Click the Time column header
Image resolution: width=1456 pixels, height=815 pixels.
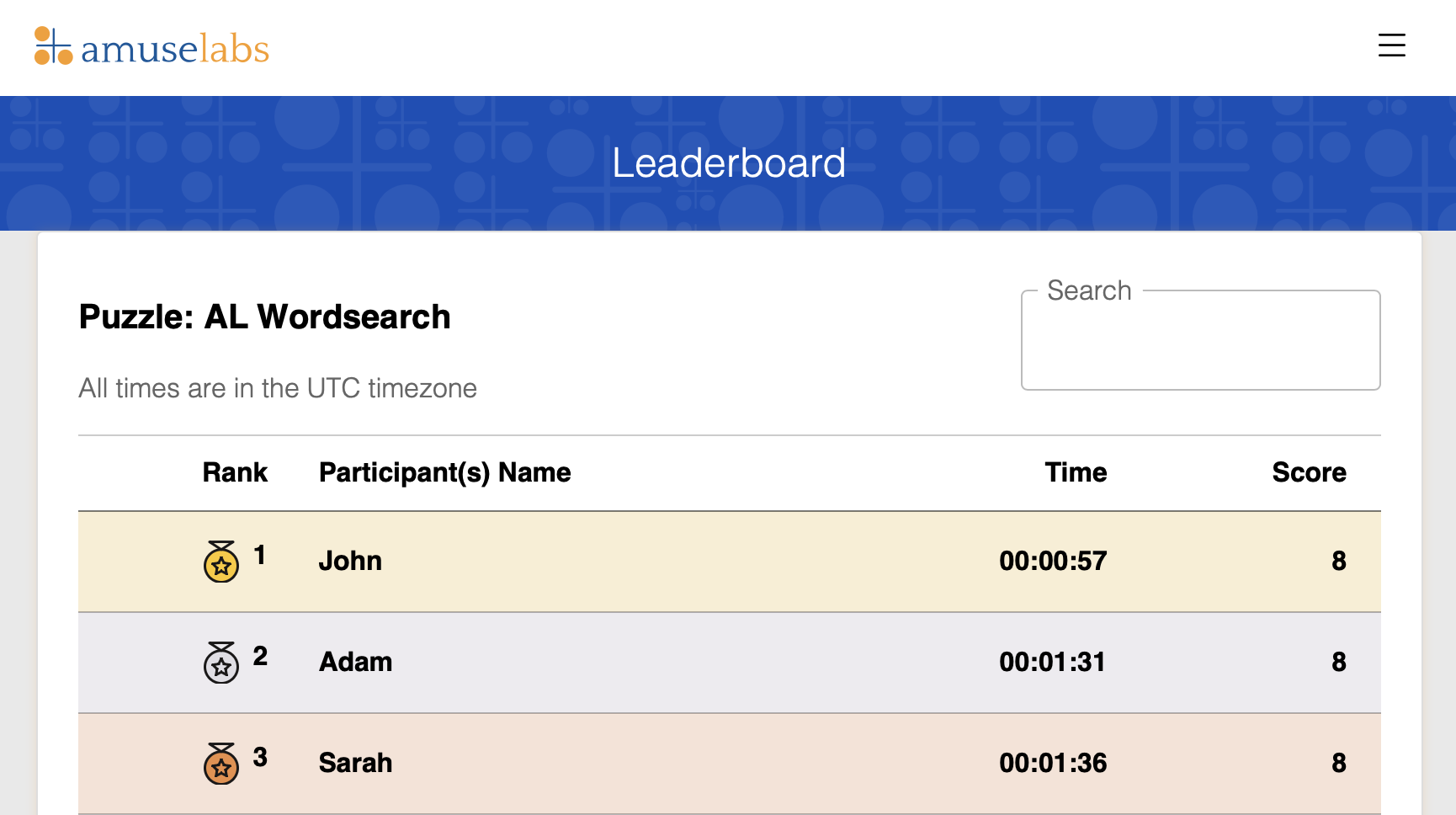[x=1076, y=472]
